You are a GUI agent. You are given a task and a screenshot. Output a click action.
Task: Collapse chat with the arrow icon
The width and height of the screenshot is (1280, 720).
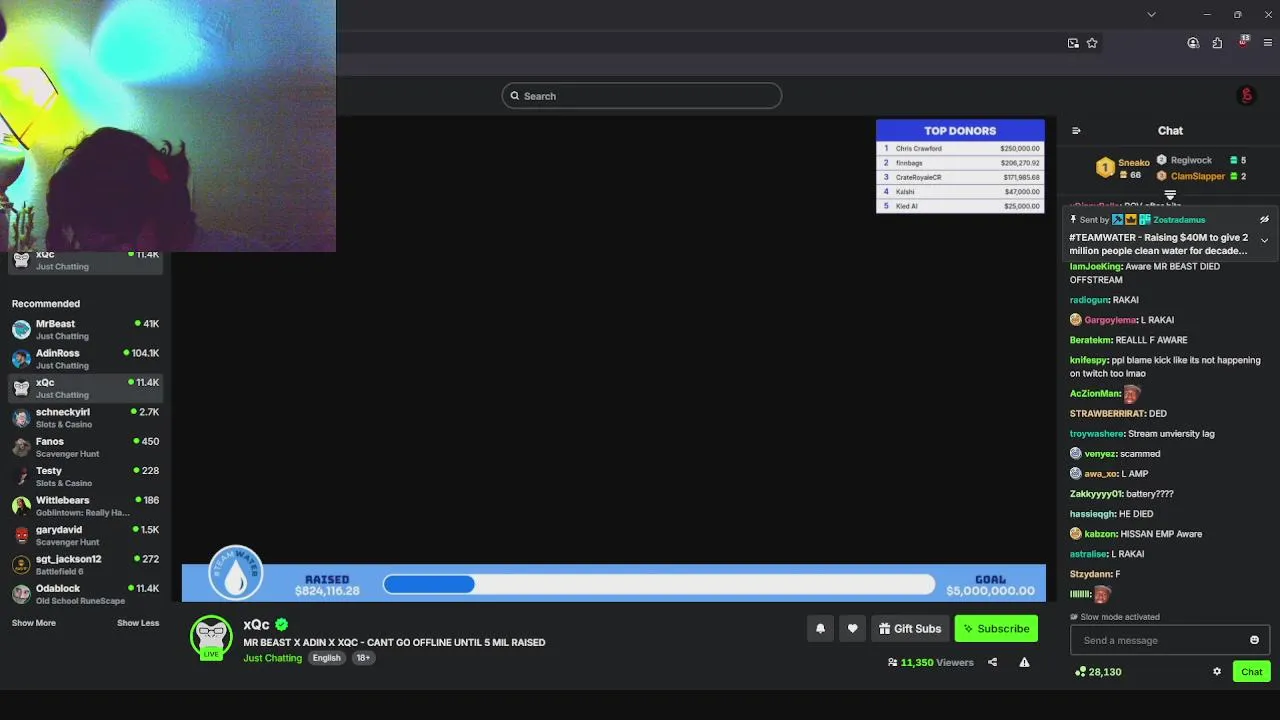pyautogui.click(x=1076, y=130)
